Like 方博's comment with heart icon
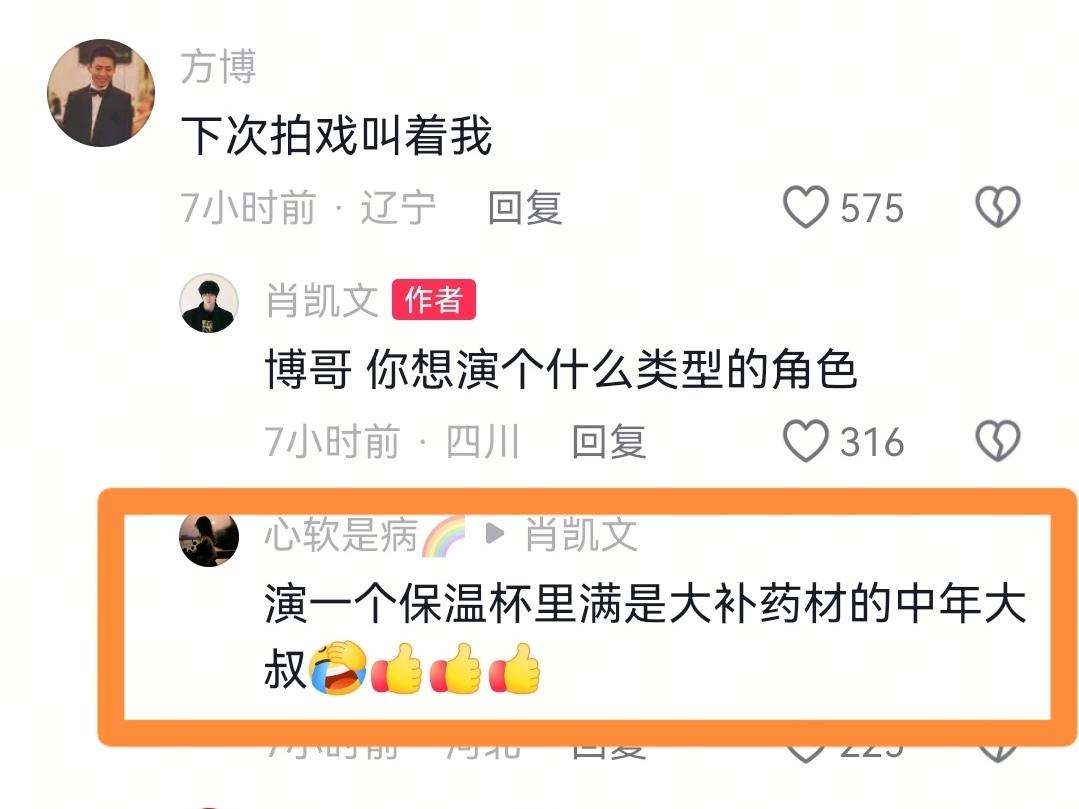Viewport: 1079px width, 809px height. point(805,207)
